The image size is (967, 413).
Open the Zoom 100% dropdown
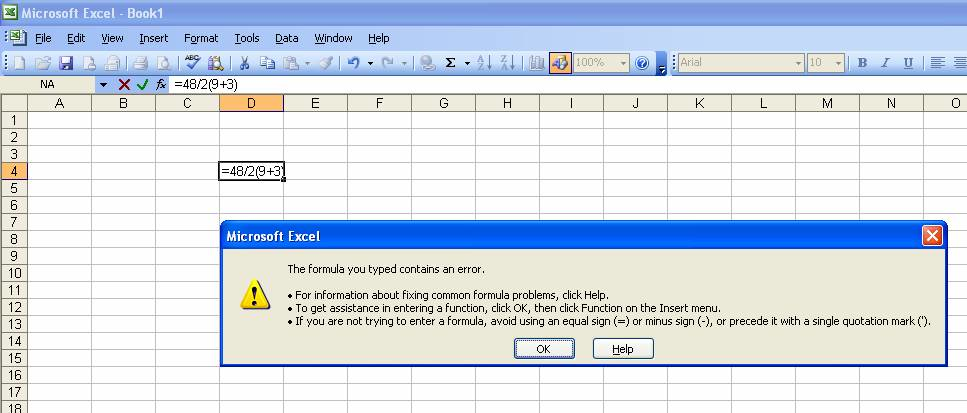623,63
